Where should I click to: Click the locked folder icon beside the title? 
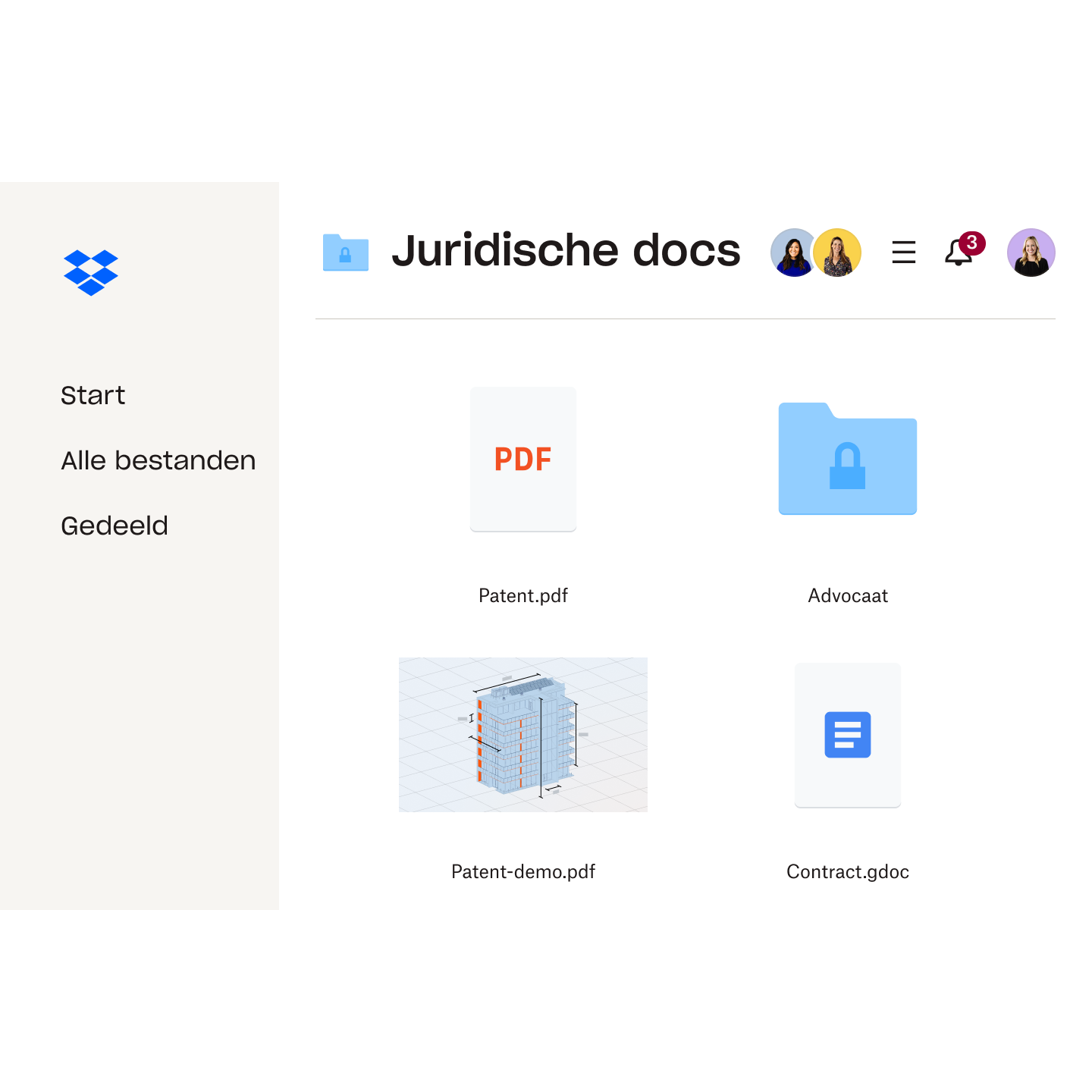coord(346,252)
